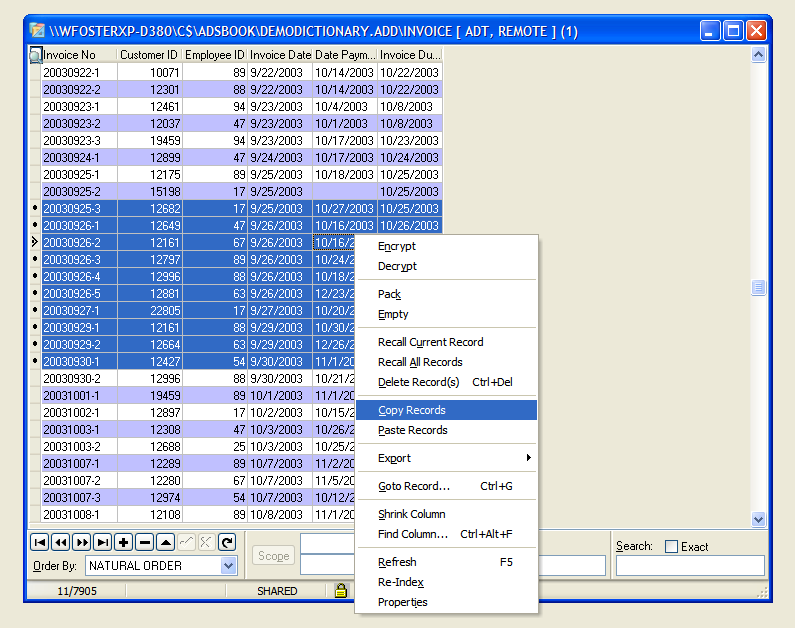The image size is (795, 628).
Task: Choose Goto Record... menu entry
Action: (447, 486)
